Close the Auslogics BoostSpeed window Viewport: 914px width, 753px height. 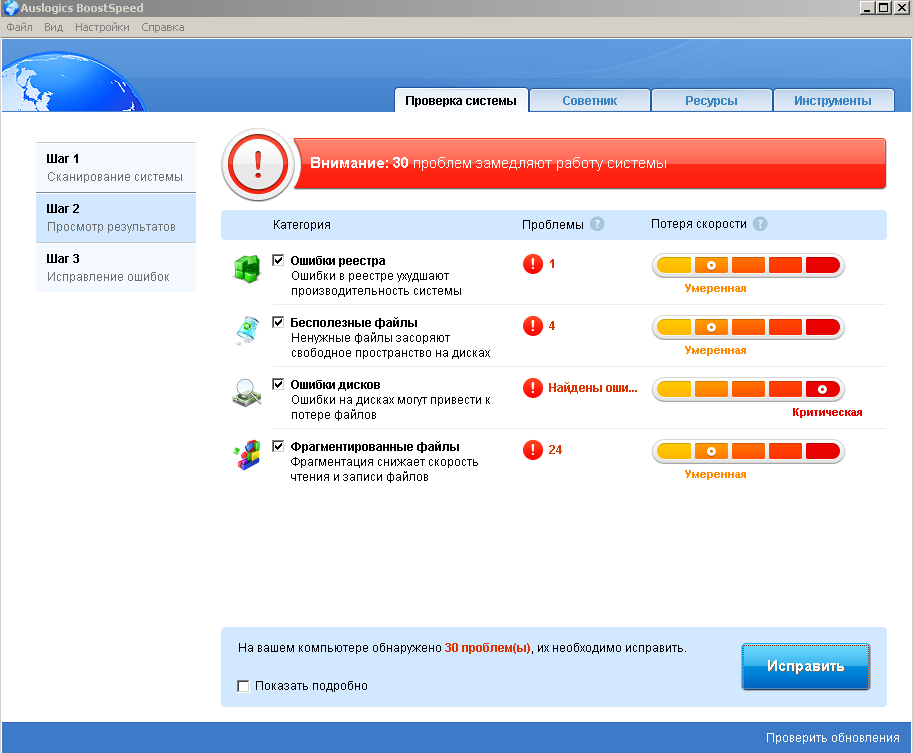pyautogui.click(x=902, y=8)
